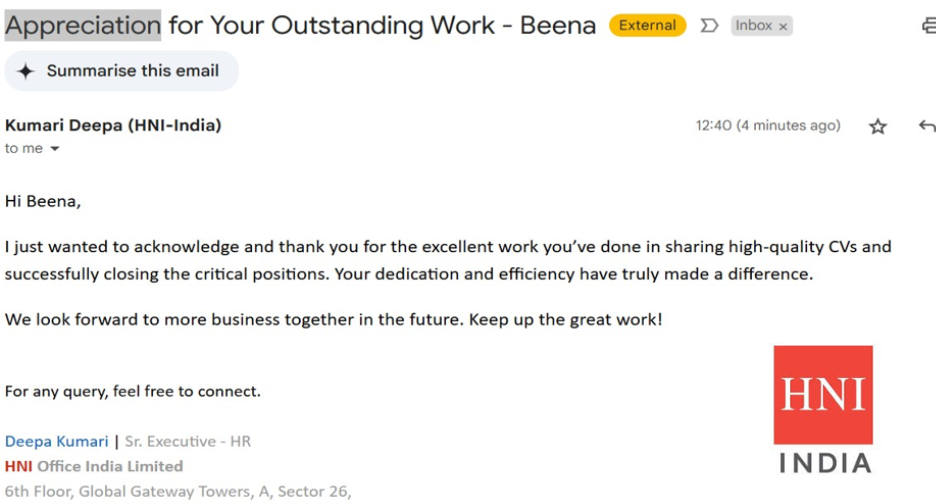
Task: Click the Inbox label tag
Action: coord(754,26)
